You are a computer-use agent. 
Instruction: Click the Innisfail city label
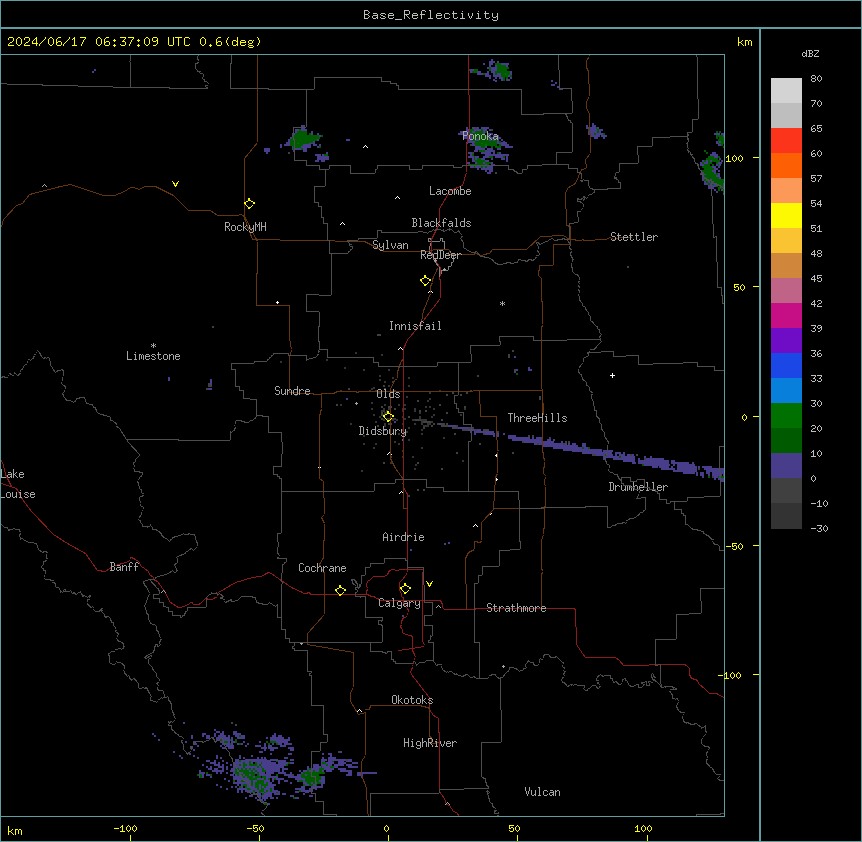(415, 326)
